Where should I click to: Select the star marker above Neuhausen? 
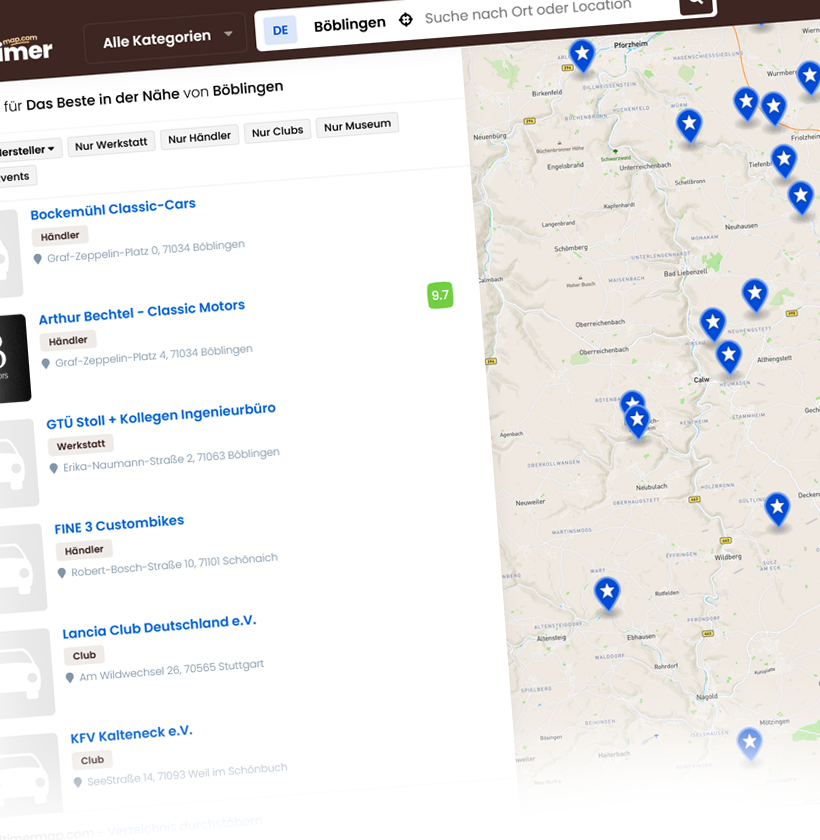801,198
